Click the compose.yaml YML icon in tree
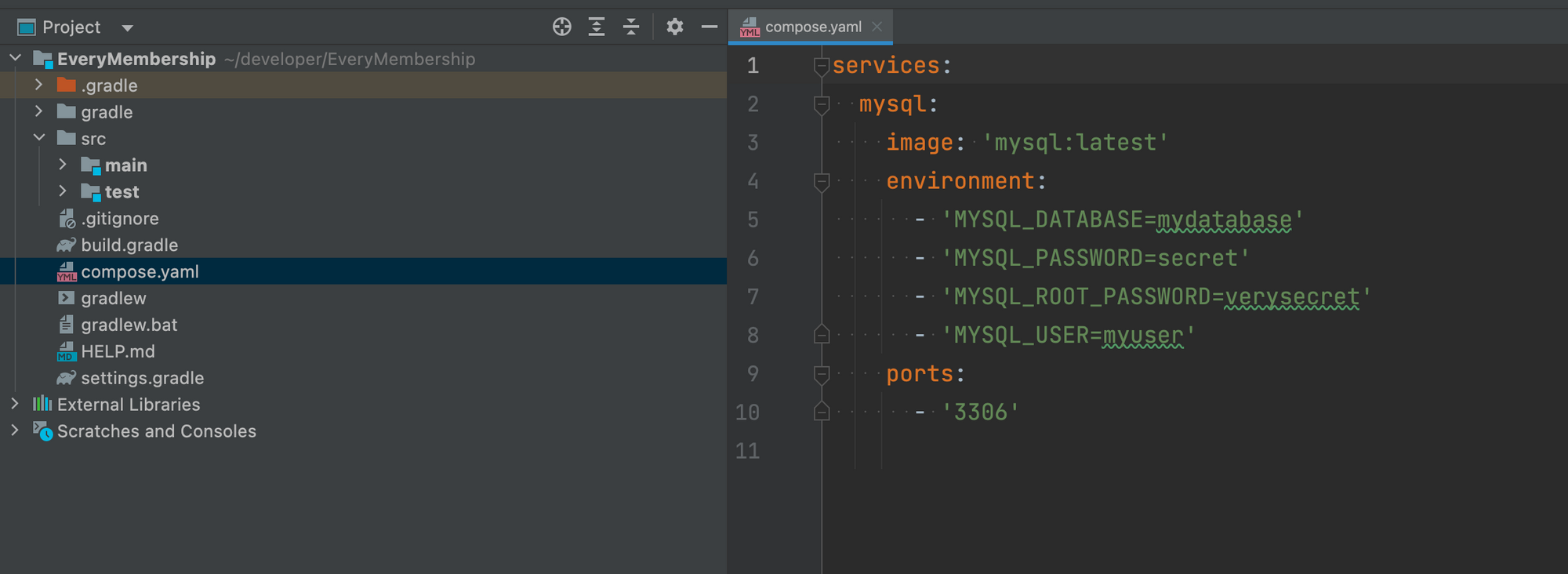Viewport: 1568px width, 574px height. [67, 271]
